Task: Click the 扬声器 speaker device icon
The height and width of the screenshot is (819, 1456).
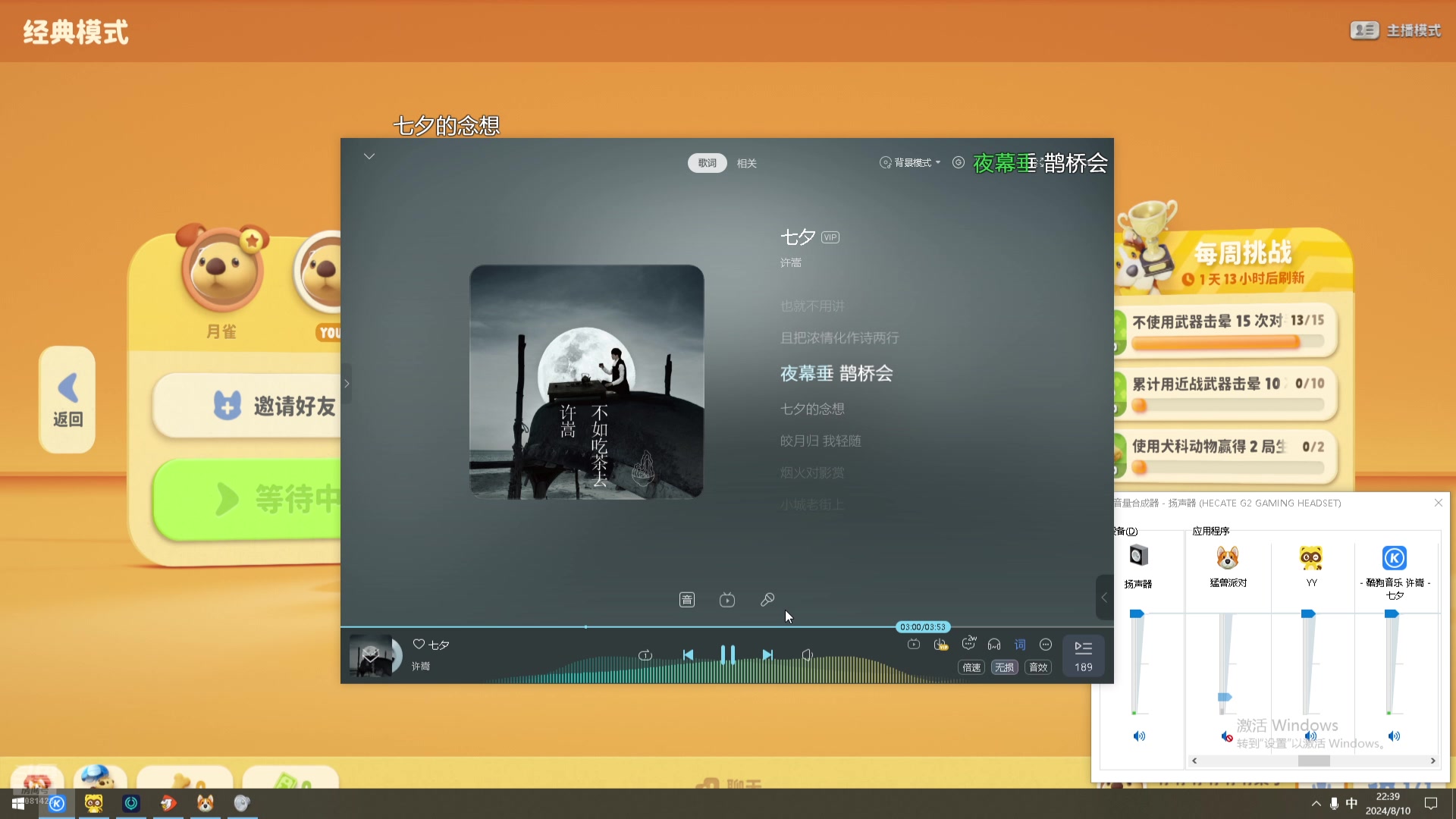Action: pyautogui.click(x=1138, y=556)
